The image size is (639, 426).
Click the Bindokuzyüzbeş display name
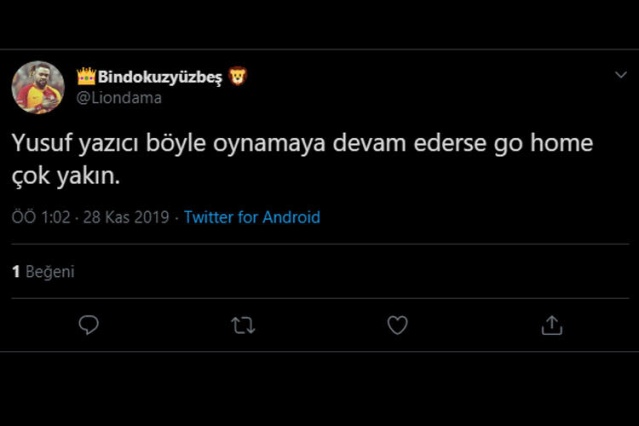click(162, 77)
